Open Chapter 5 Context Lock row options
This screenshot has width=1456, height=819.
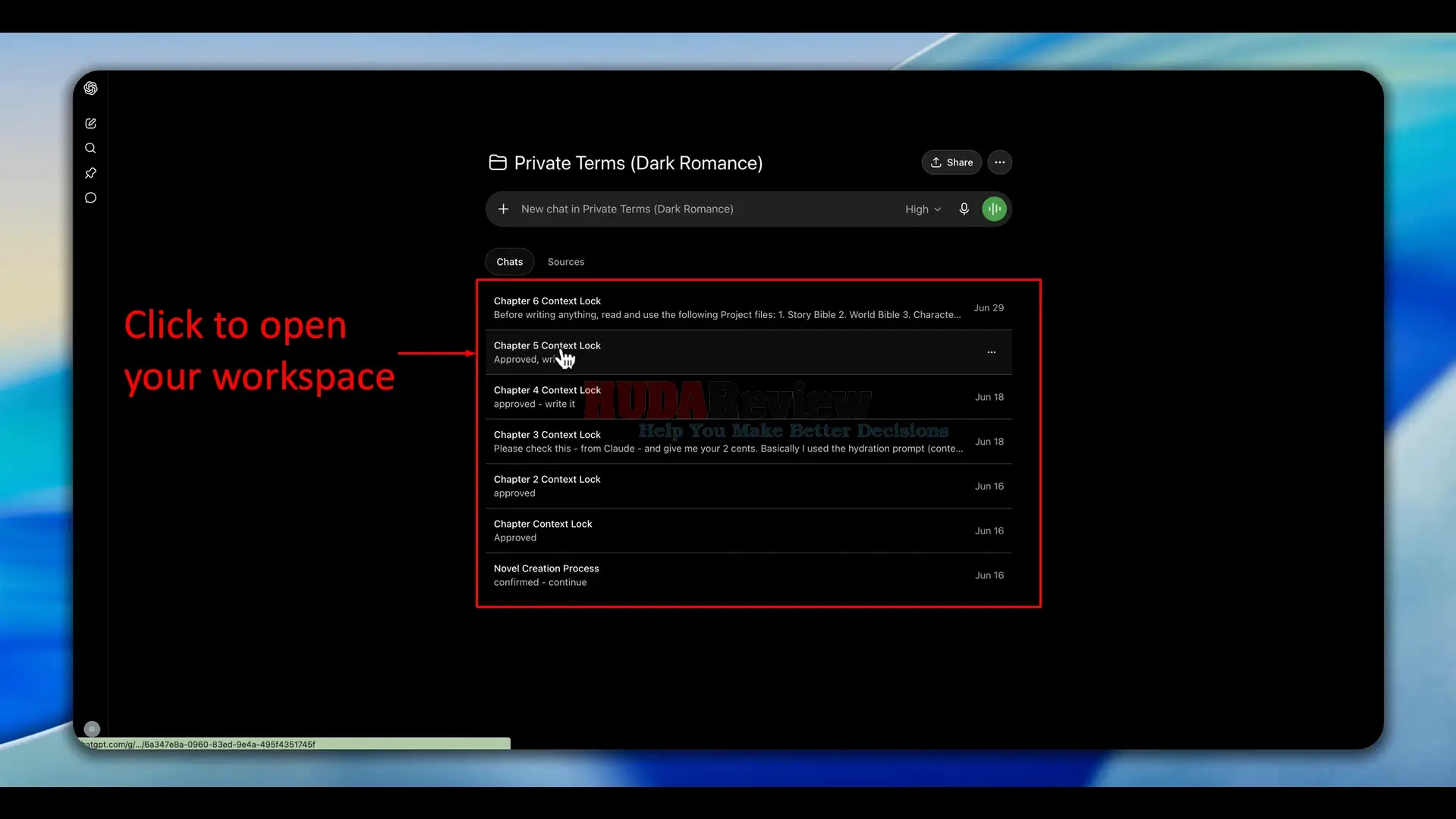pos(991,352)
